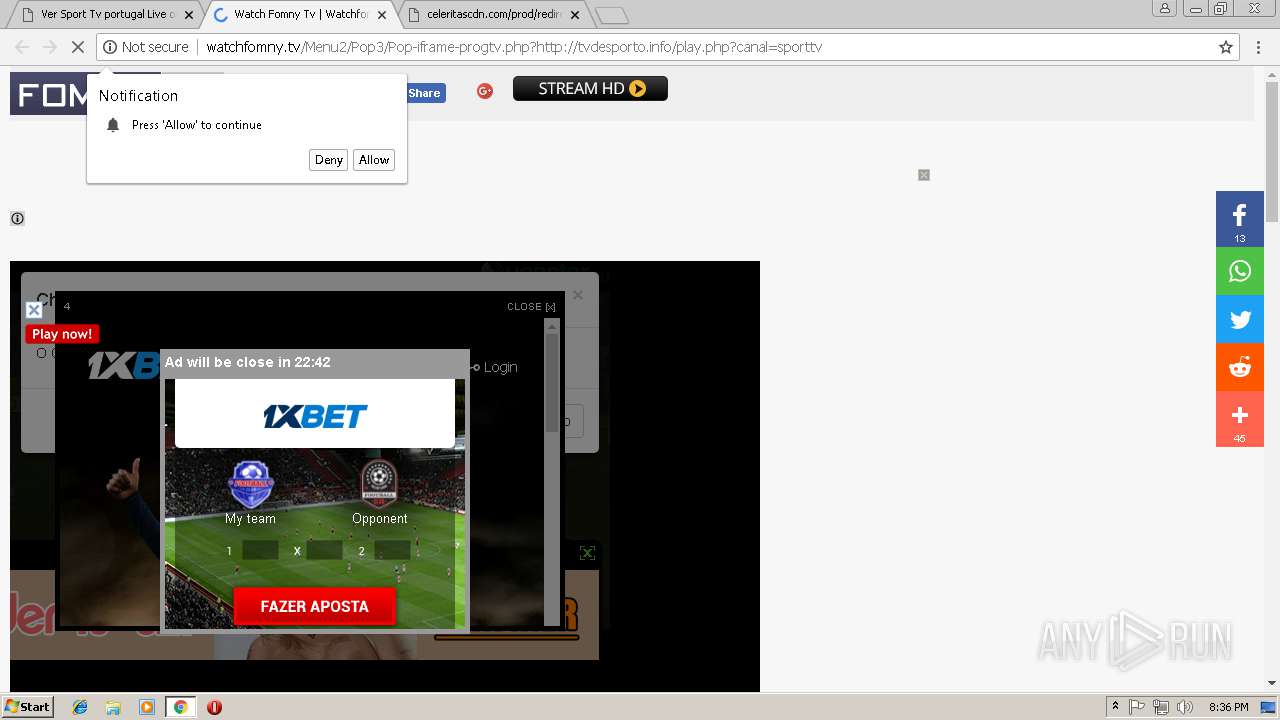Open the network tray icon

pyautogui.click(x=1161, y=707)
